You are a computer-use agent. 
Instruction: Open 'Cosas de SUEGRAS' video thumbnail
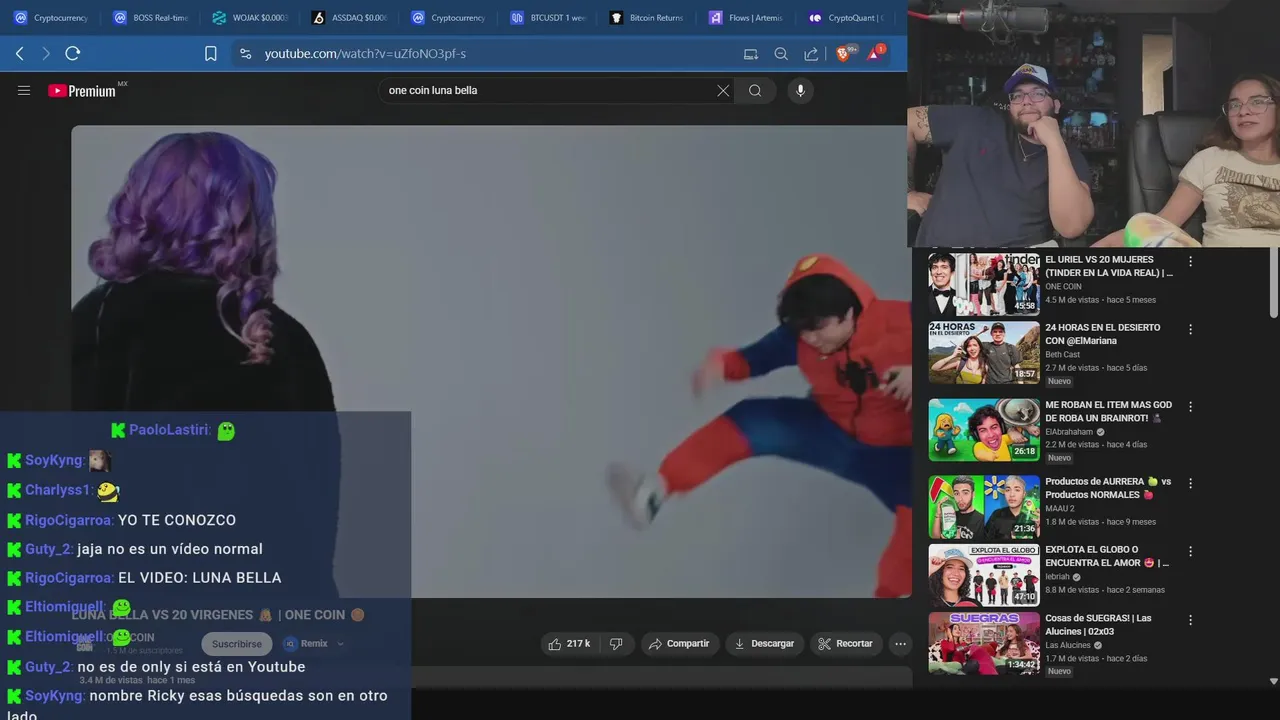tap(984, 643)
